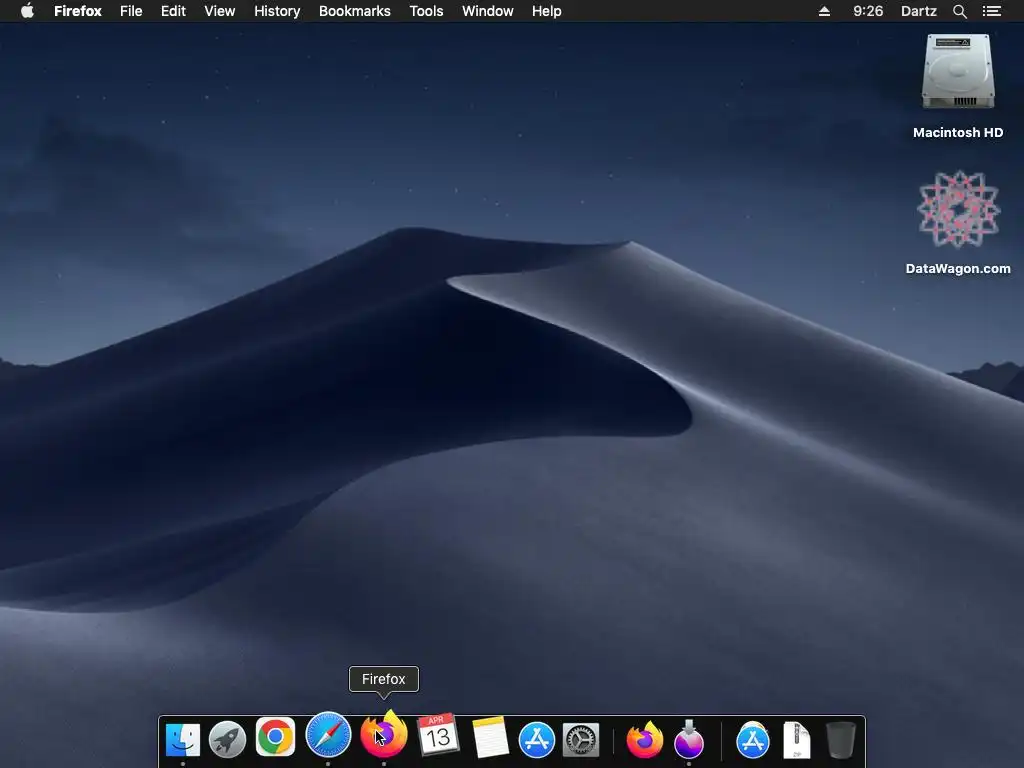Image resolution: width=1024 pixels, height=768 pixels.
Task: Open the macOS installer icon in Dock
Action: pyautogui.click(x=689, y=740)
